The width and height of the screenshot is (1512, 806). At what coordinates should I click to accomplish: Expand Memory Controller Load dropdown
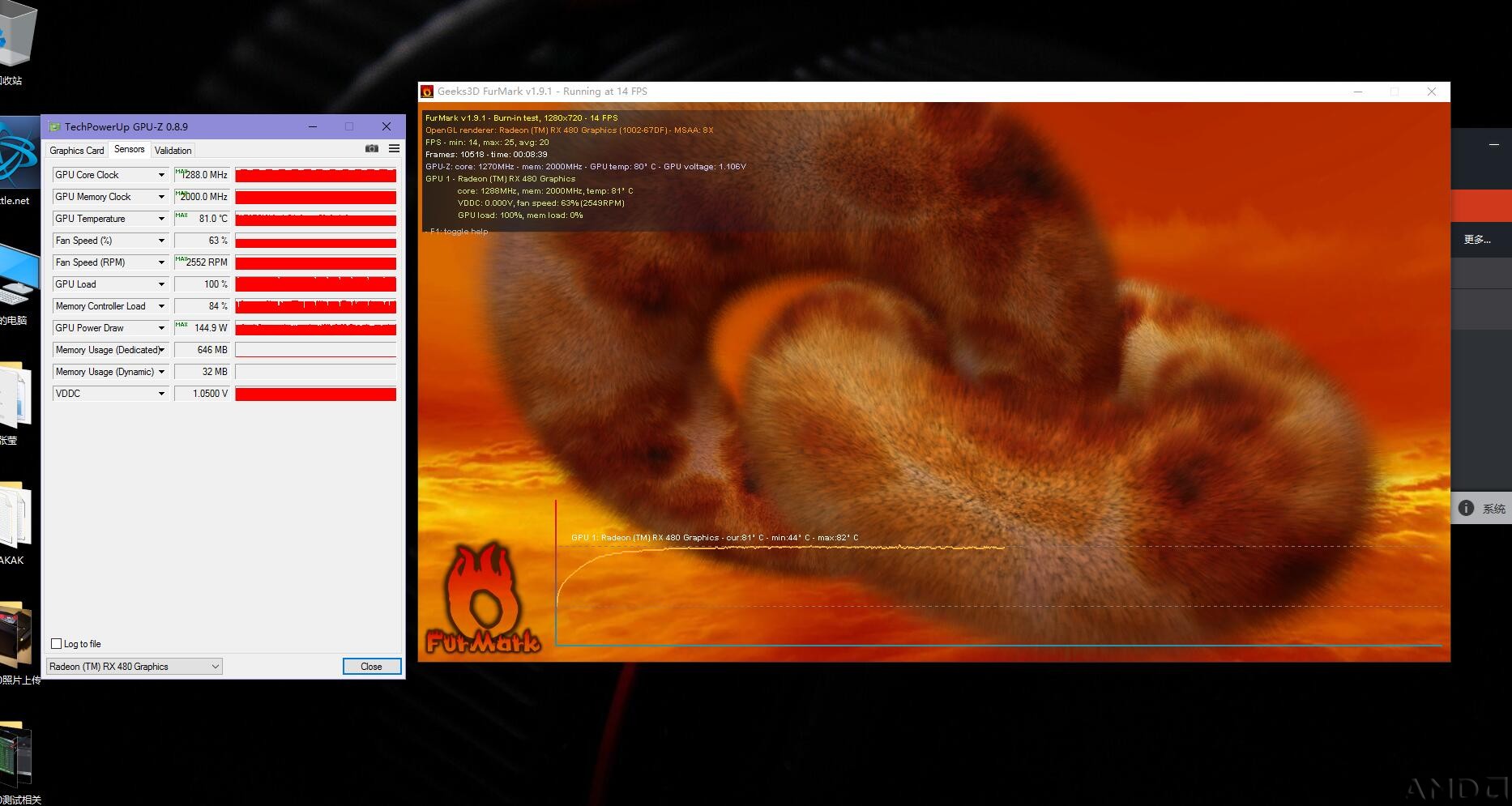pyautogui.click(x=161, y=306)
